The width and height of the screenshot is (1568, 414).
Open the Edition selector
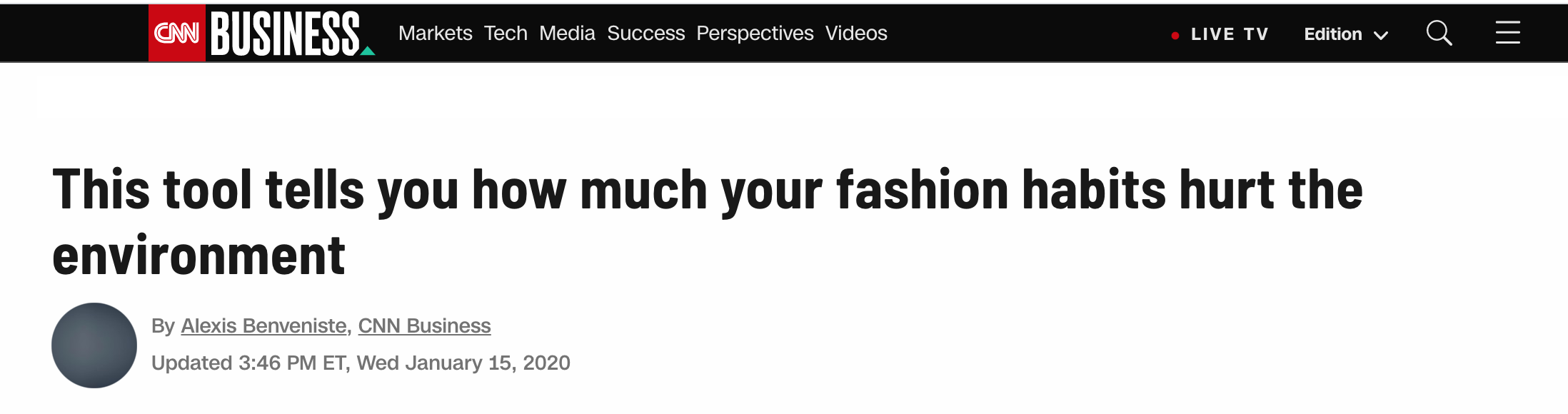pyautogui.click(x=1346, y=34)
